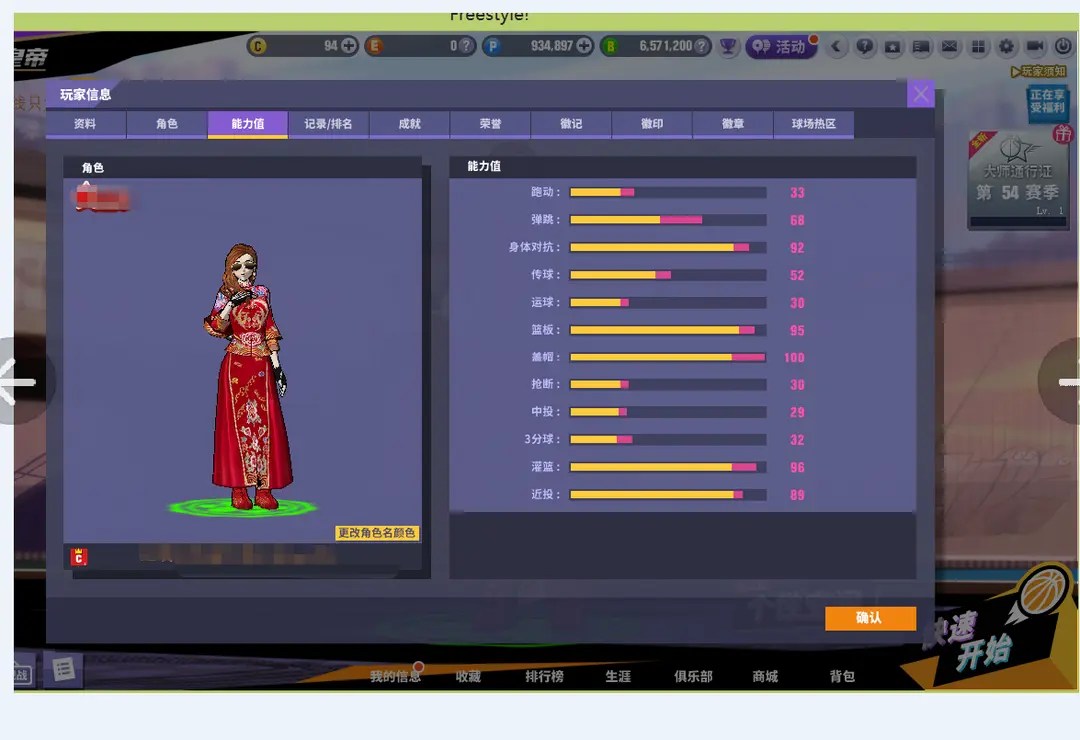The height and width of the screenshot is (740, 1080).
Task: Click the 近投 ability bar
Action: click(x=668, y=495)
